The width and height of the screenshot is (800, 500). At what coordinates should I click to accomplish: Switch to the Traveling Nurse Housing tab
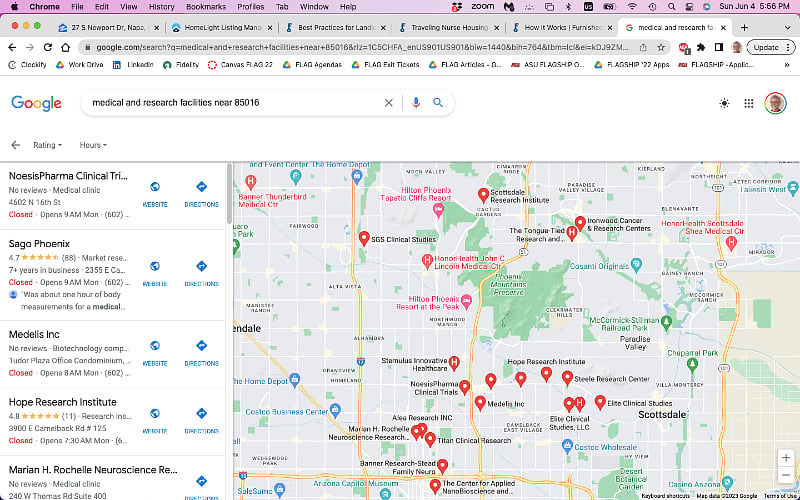(x=449, y=28)
